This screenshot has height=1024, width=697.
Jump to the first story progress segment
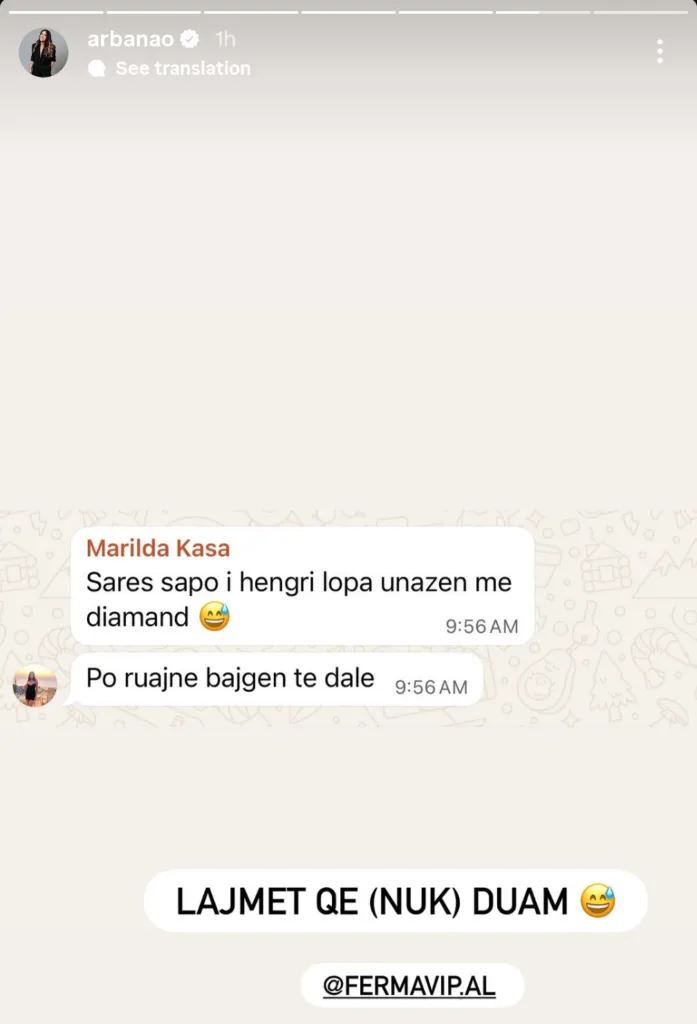56,12
